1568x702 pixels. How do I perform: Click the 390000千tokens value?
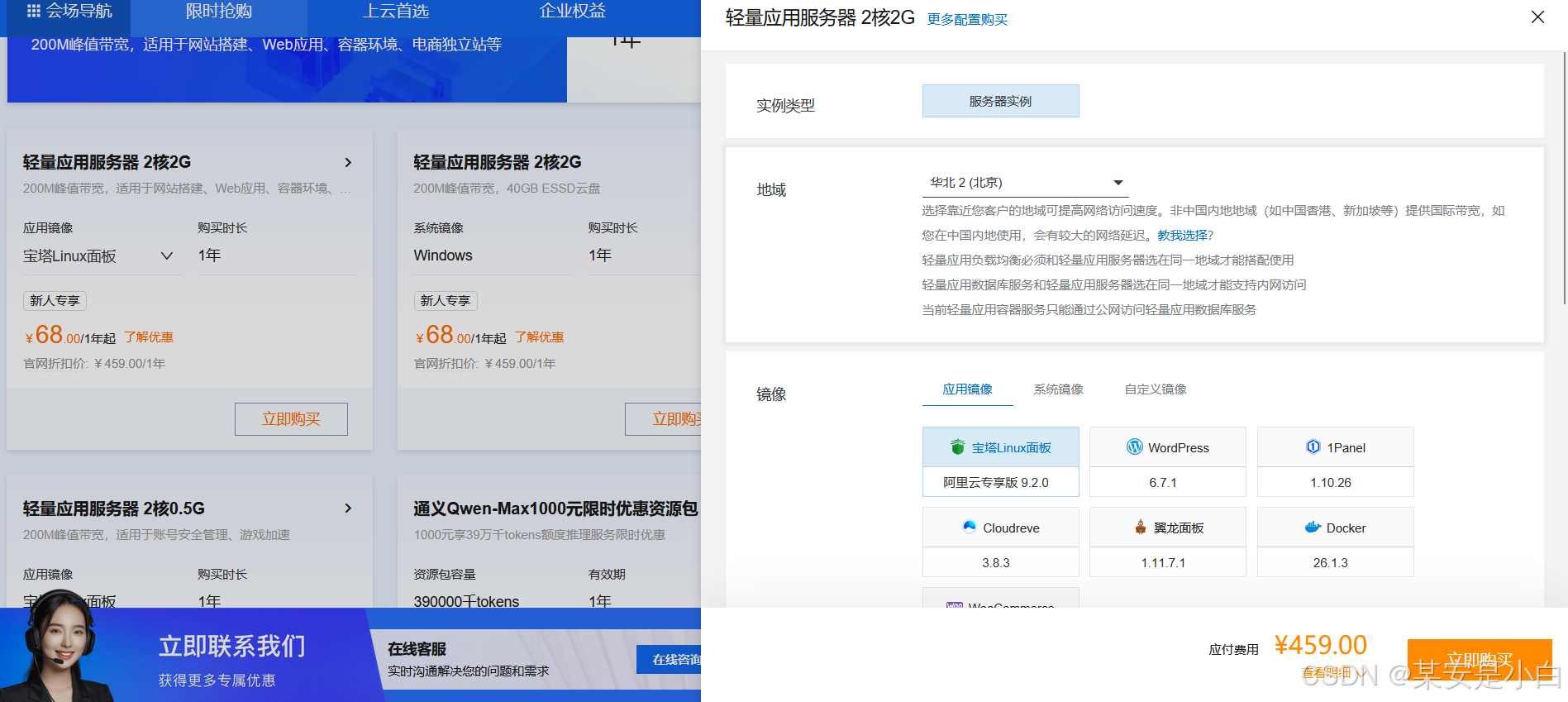pyautogui.click(x=466, y=601)
